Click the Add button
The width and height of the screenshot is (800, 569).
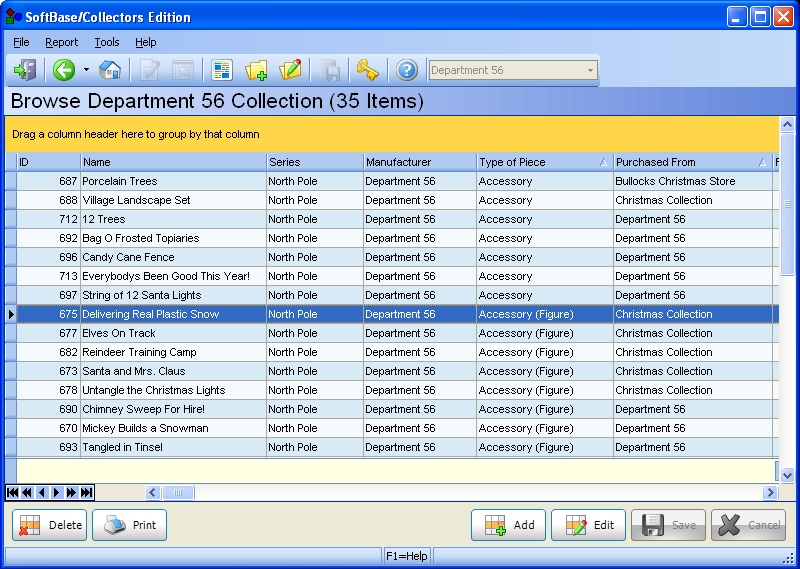pos(508,525)
